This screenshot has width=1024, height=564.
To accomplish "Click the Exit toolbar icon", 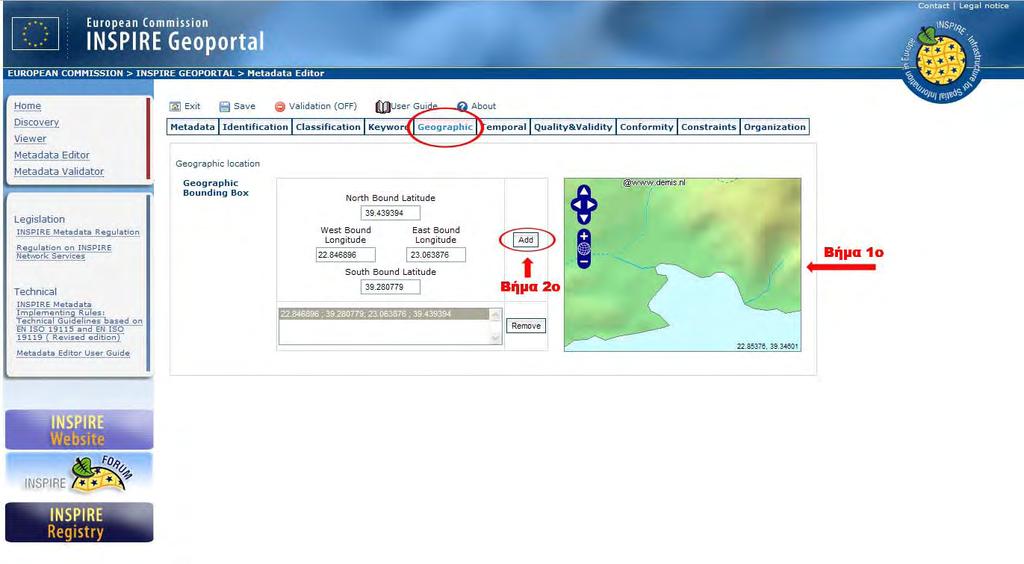I will point(175,106).
